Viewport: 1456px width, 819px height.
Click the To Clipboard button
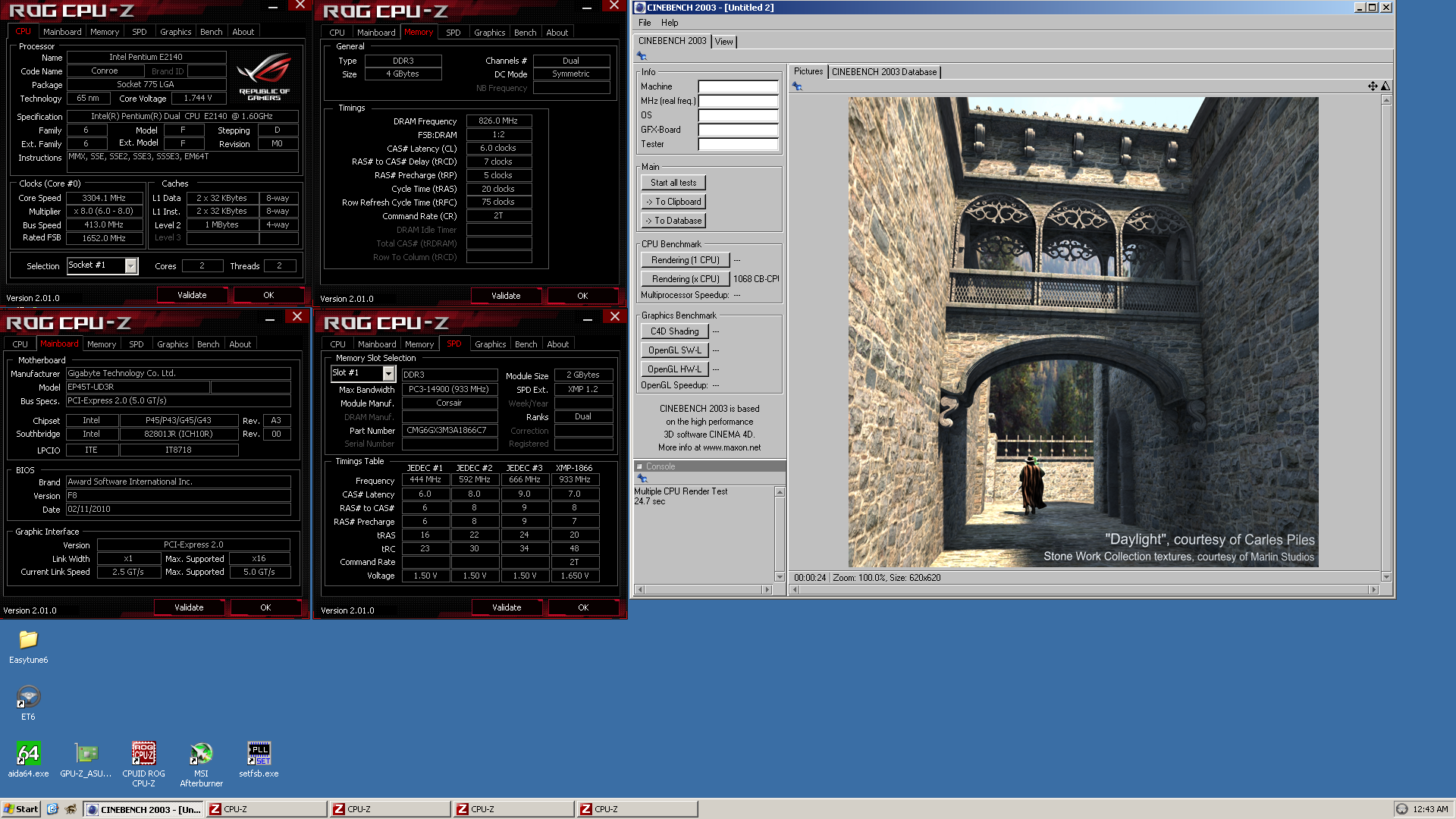coord(673,202)
